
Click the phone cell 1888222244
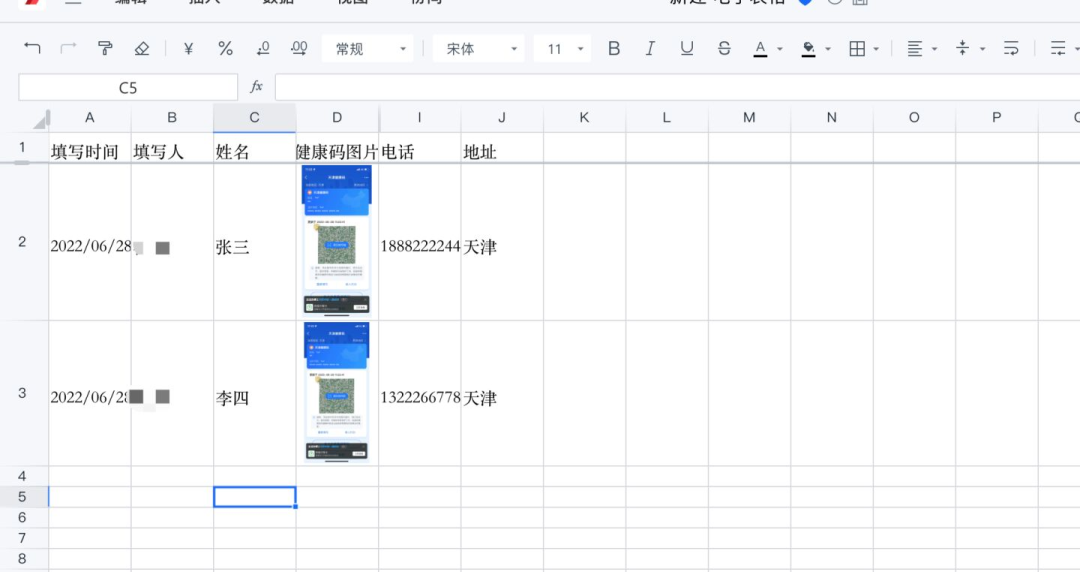pyautogui.click(x=419, y=243)
